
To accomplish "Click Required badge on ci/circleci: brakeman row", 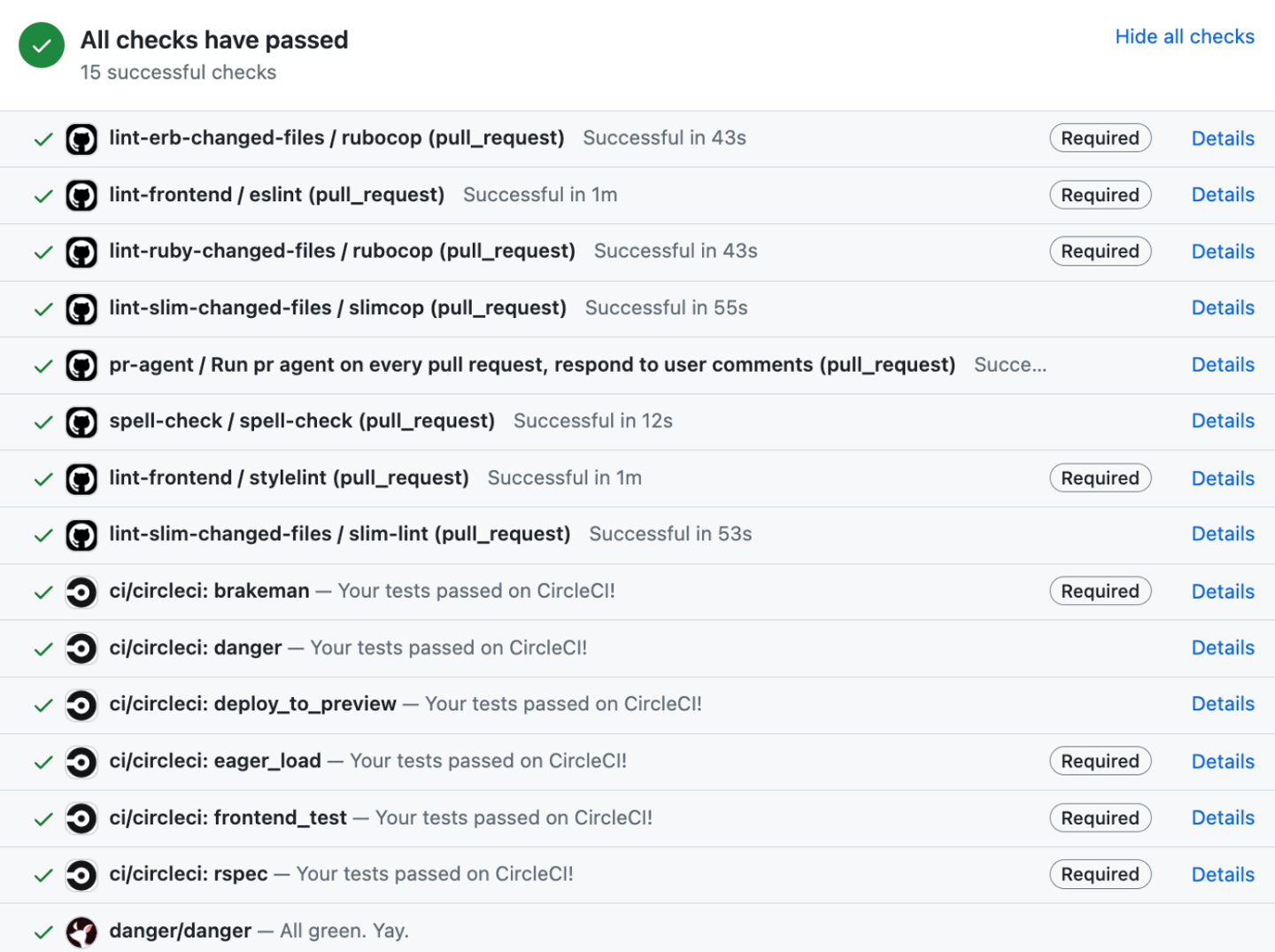I will point(1100,592).
